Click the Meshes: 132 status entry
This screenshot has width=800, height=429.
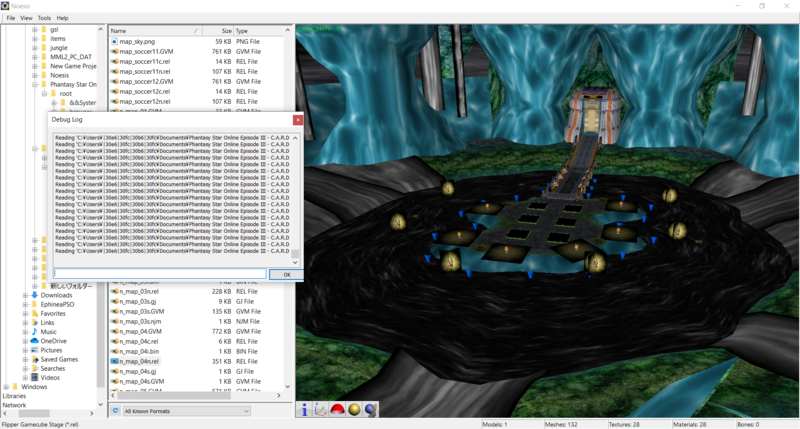(561, 424)
